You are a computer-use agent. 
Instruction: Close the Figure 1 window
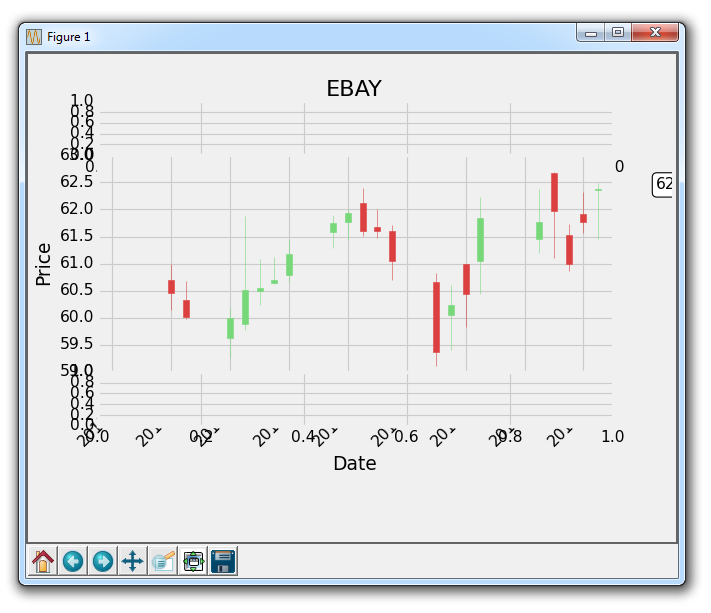pyautogui.click(x=656, y=33)
